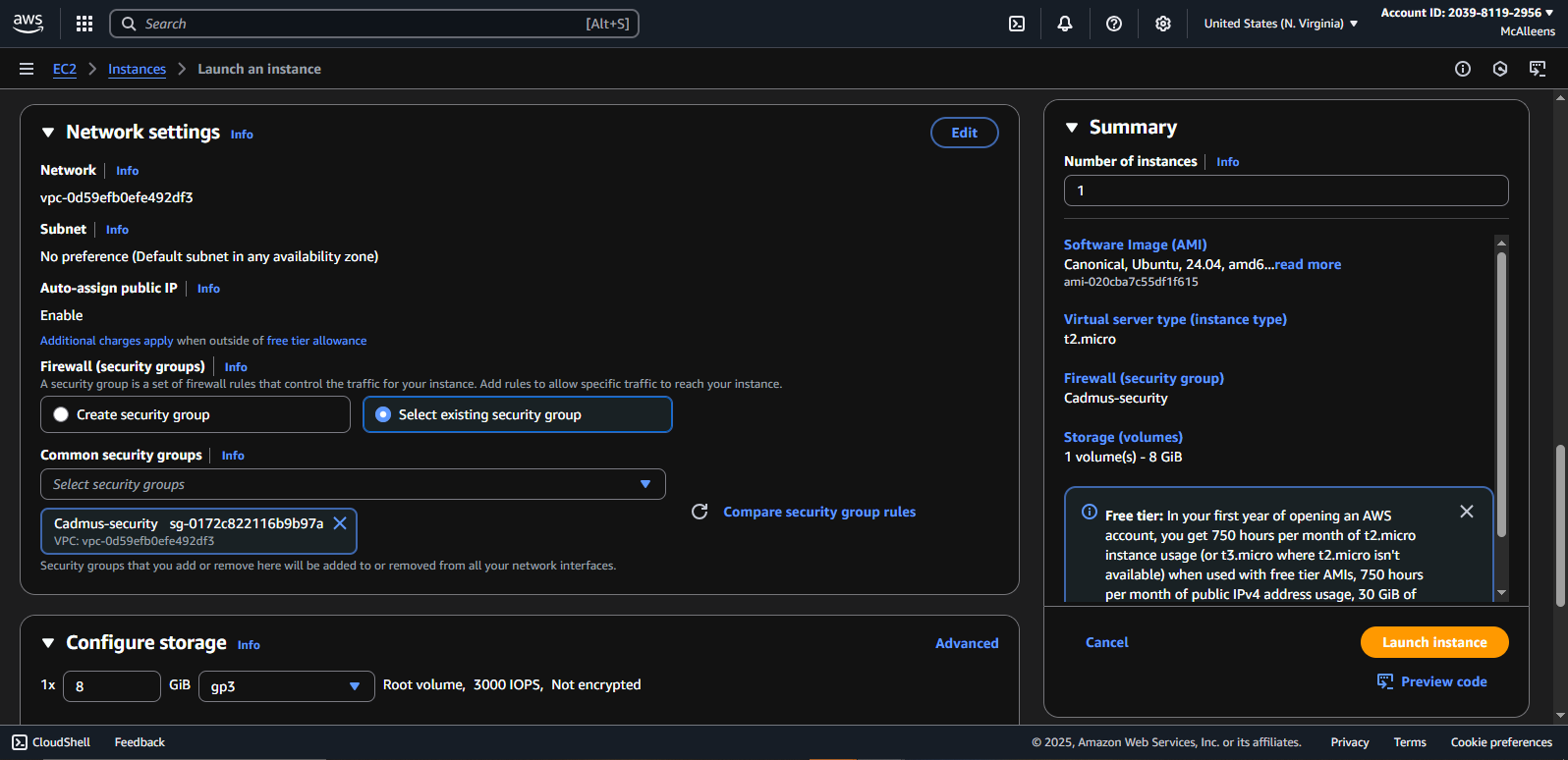Viewport: 1568px width, 760px height.
Task: Focus the top Search bar
Action: pyautogui.click(x=374, y=24)
